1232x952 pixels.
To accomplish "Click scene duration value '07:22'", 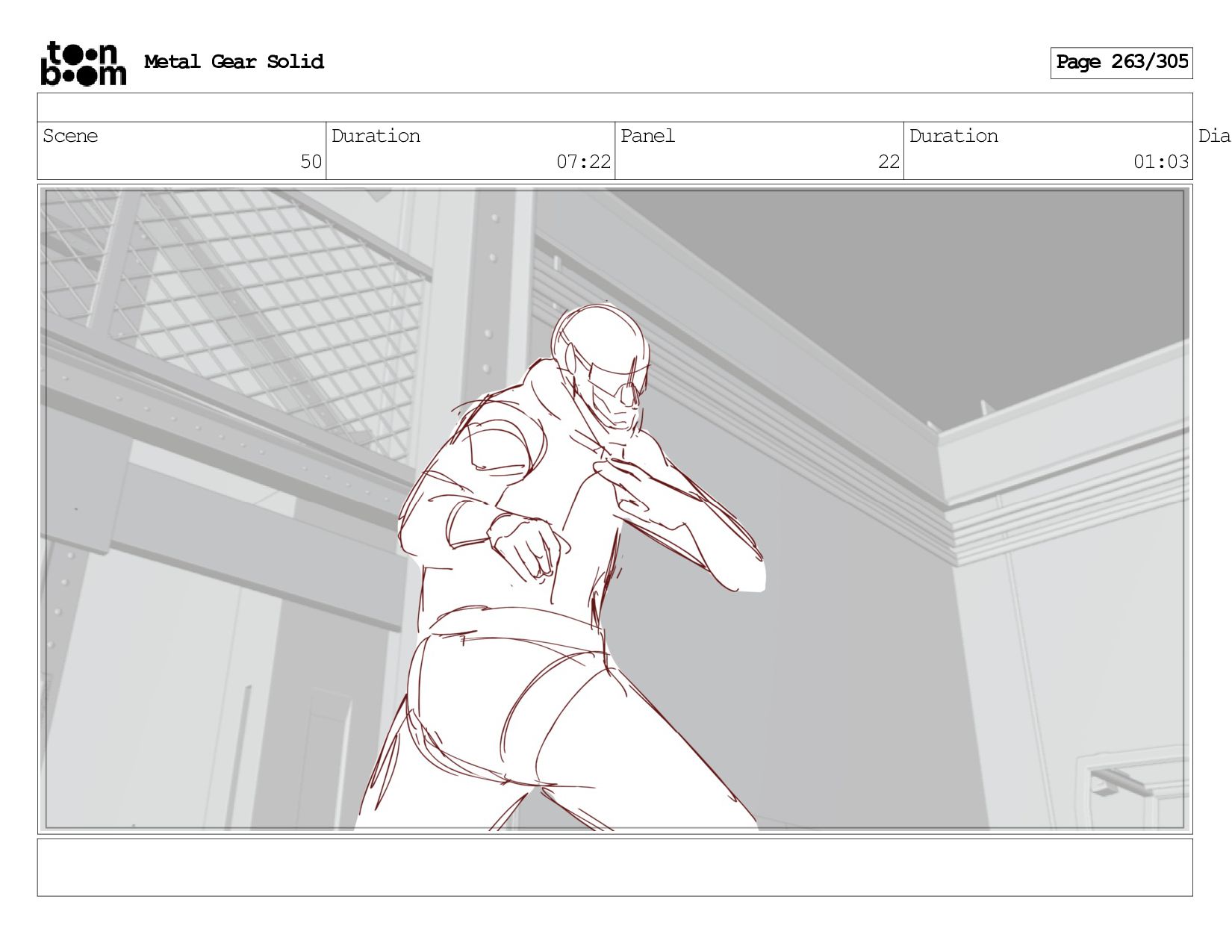I will [583, 161].
